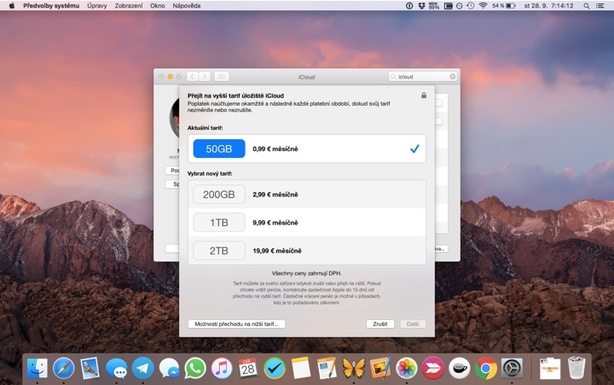This screenshot has width=614, height=385.
Task: Open the Wi-Fi status menu
Action: pyautogui.click(x=483, y=5)
